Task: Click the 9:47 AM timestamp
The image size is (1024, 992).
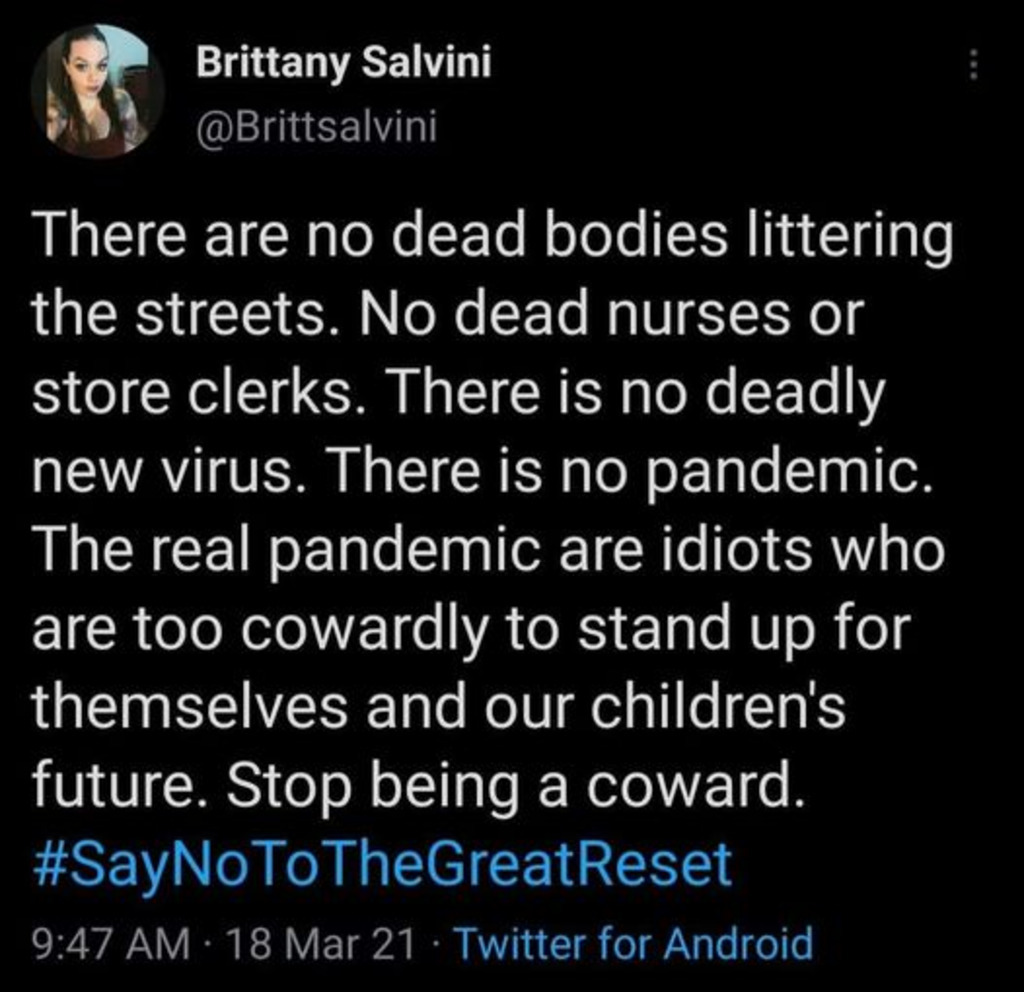Action: [x=111, y=944]
